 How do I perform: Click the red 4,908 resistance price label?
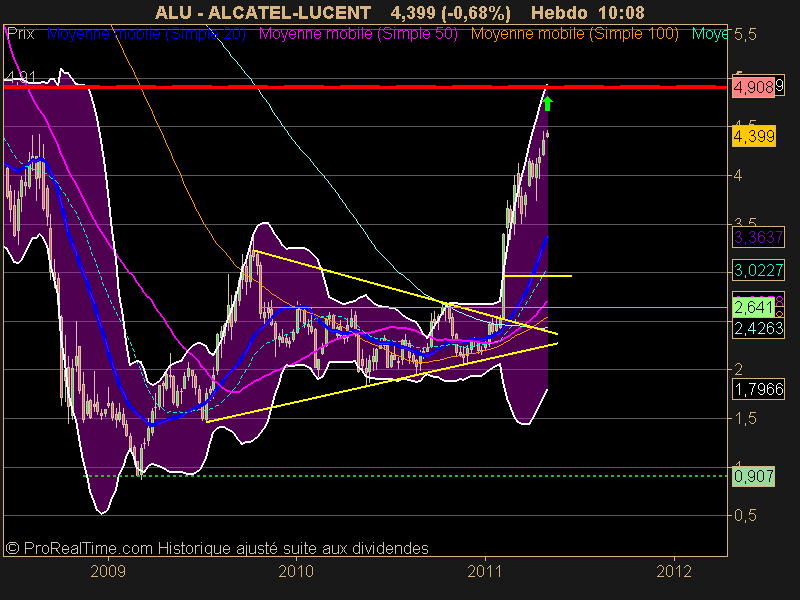coord(753,87)
